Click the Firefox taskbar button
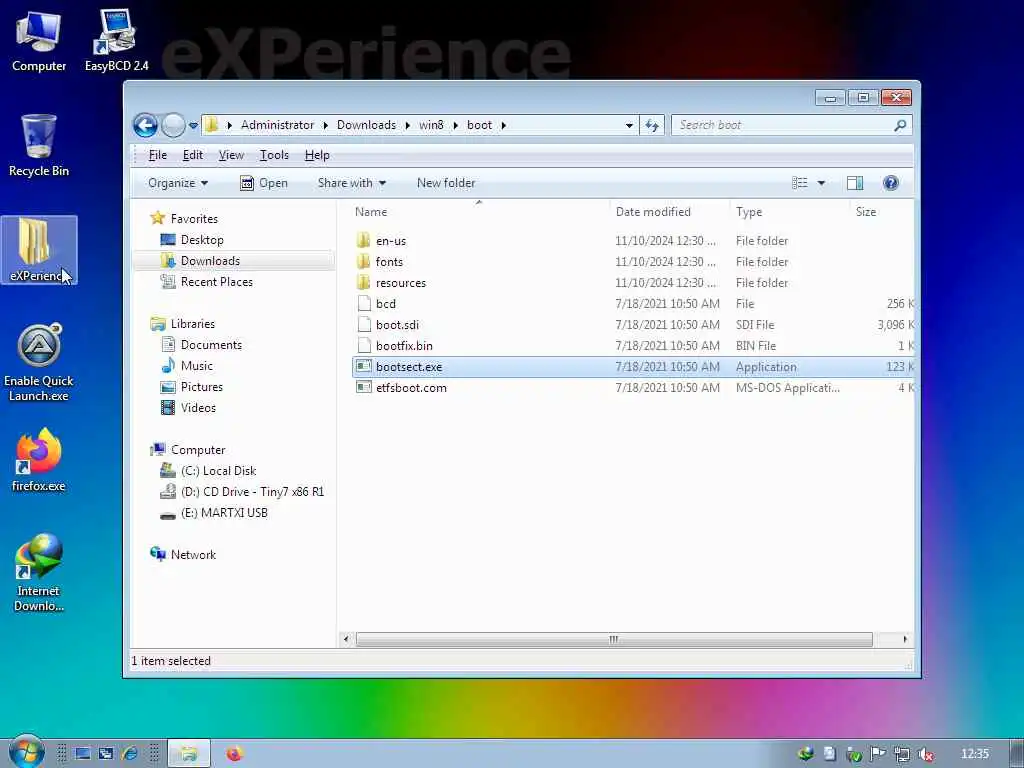This screenshot has width=1024, height=768. [x=234, y=754]
